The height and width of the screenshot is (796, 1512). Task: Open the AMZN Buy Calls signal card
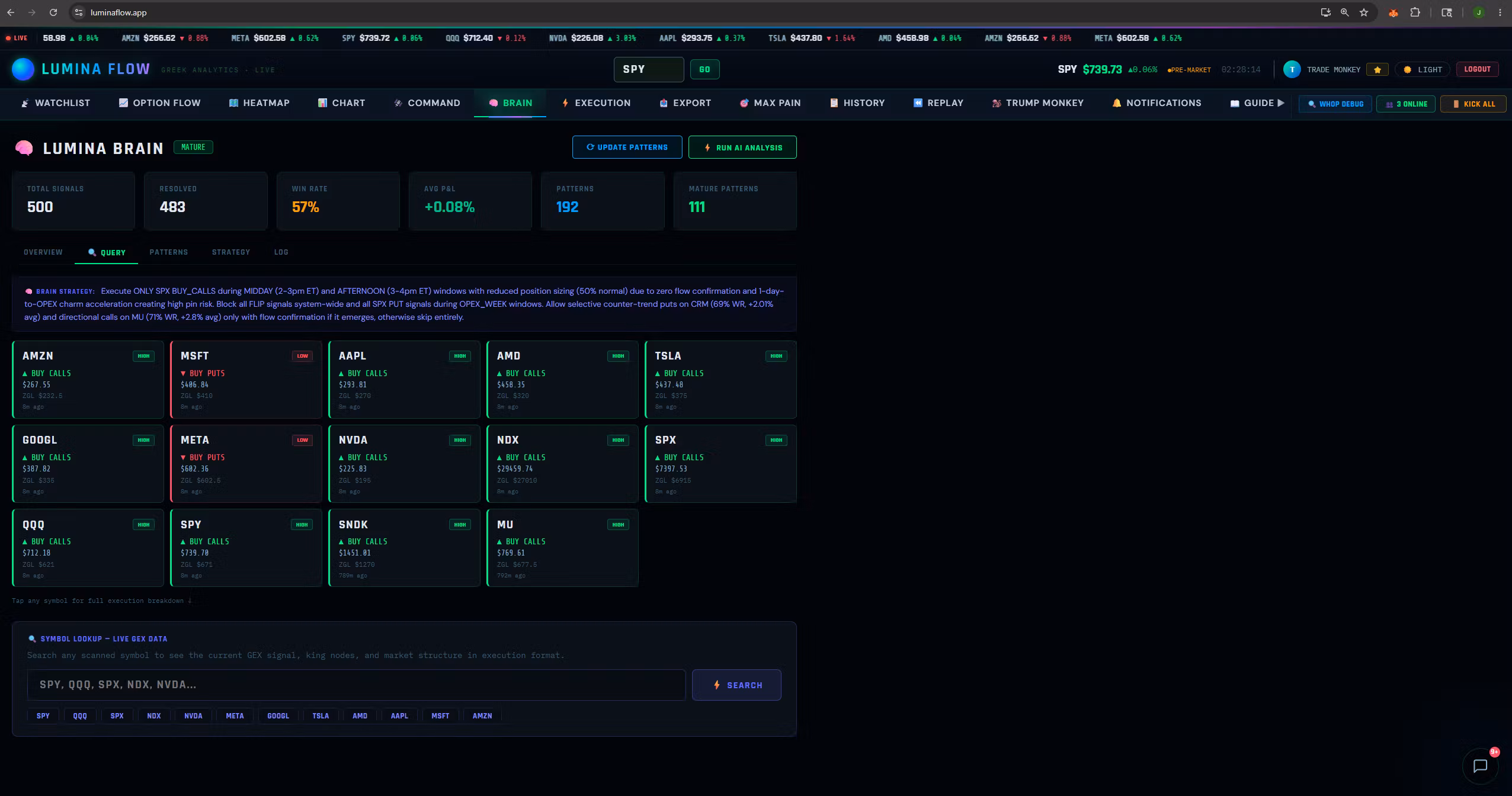[x=88, y=380]
